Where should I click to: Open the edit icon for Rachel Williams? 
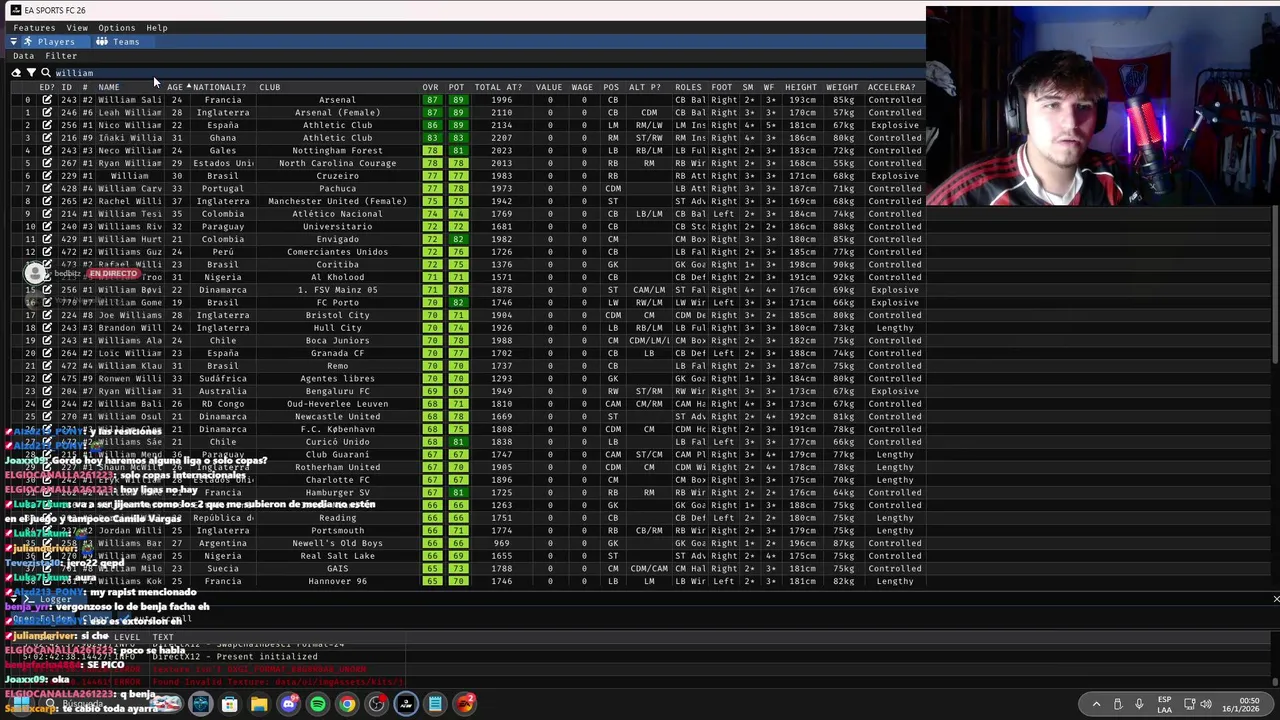[47, 201]
